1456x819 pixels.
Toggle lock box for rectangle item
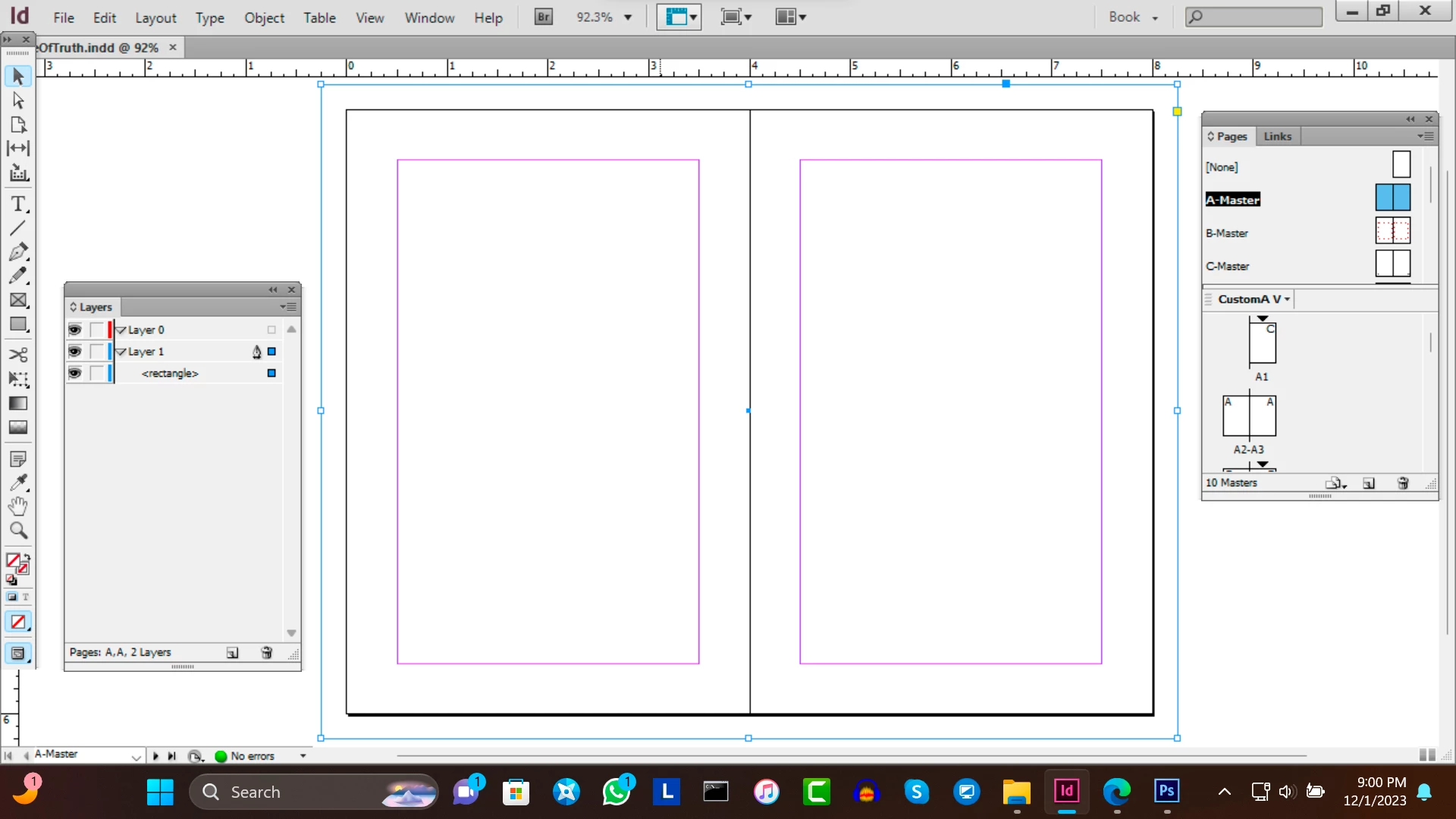coord(96,373)
